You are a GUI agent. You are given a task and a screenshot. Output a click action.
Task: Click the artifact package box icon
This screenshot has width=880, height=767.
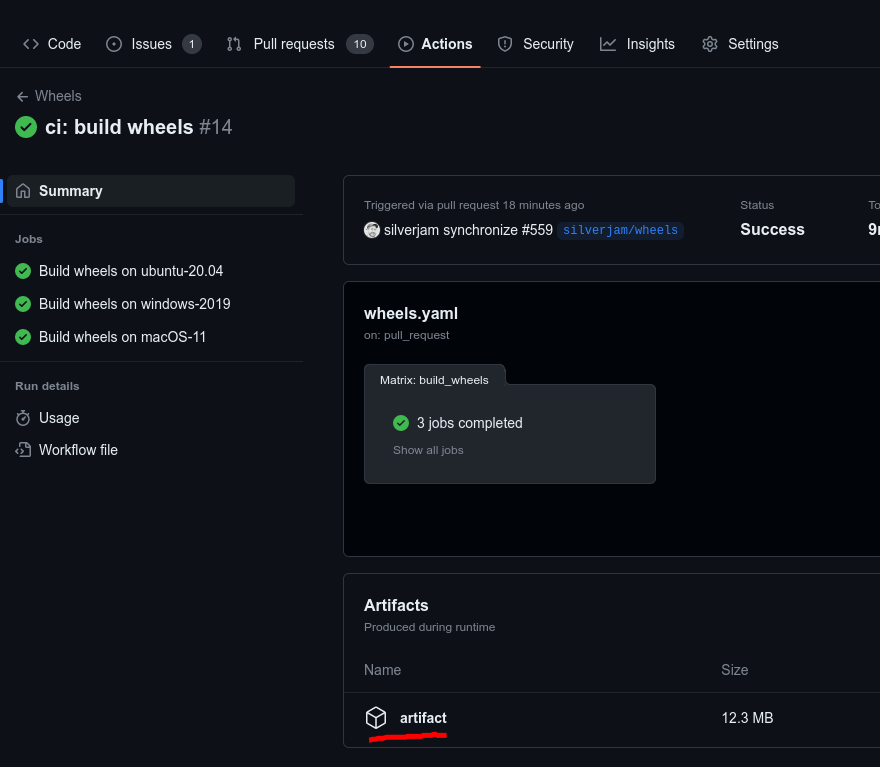coord(376,718)
